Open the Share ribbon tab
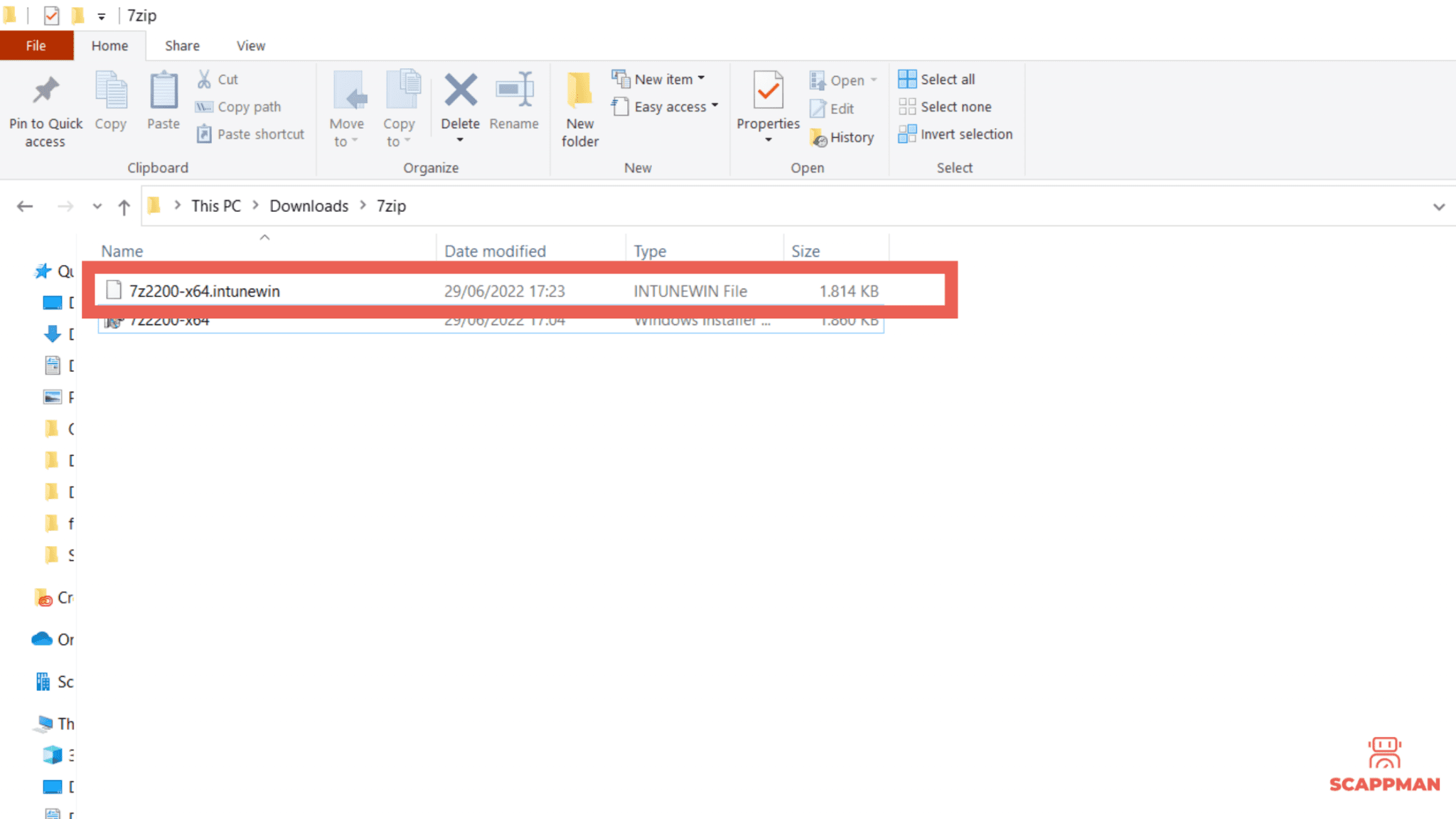 (181, 45)
